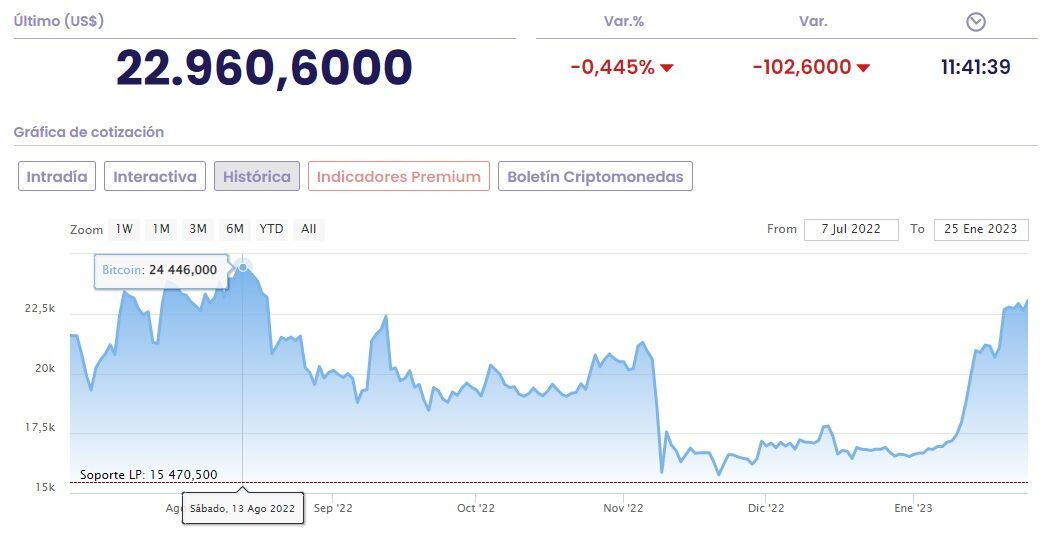Choose the 6M zoom range
The width and height of the screenshot is (1045, 533).
[235, 229]
